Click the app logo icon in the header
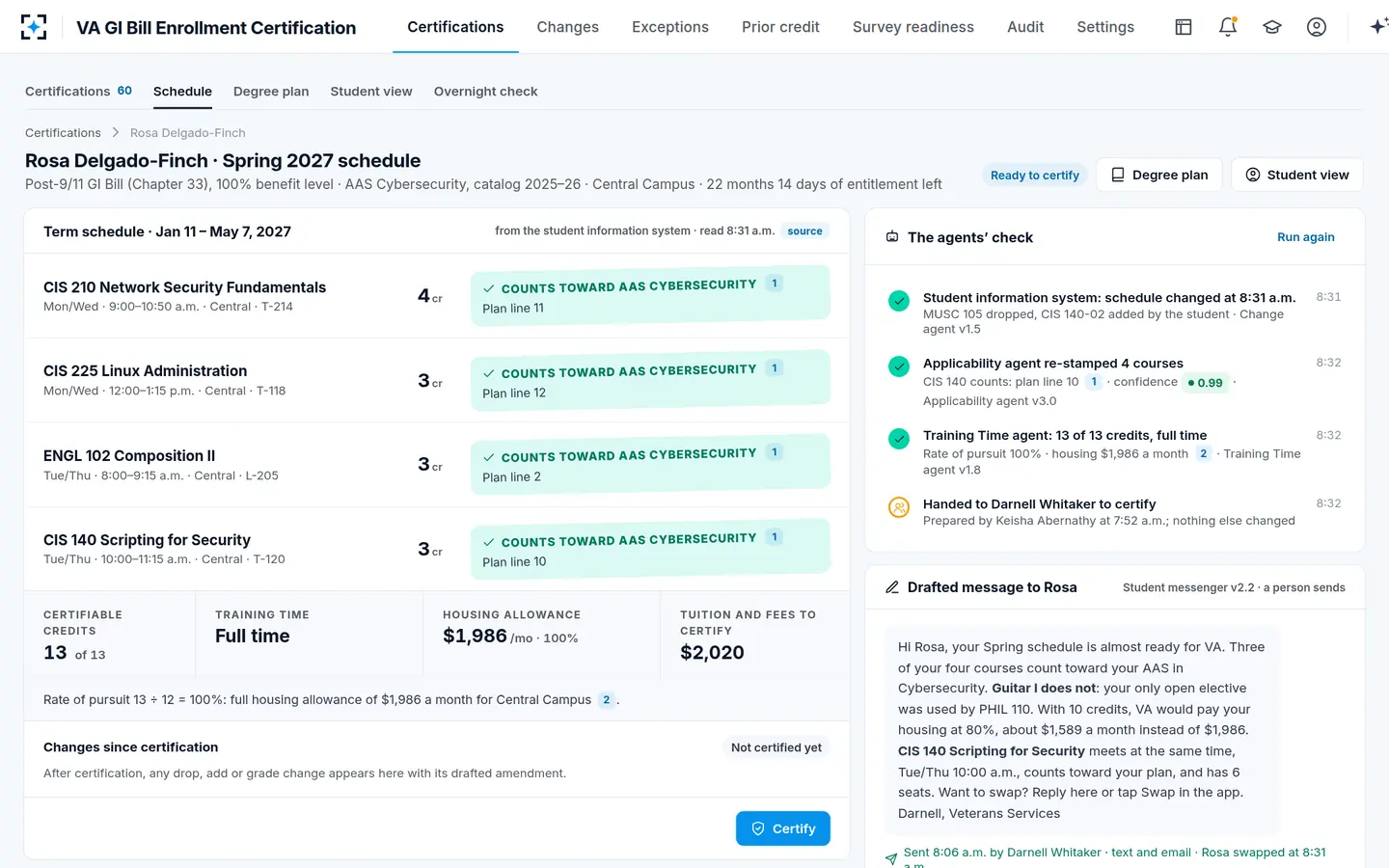Image resolution: width=1389 pixels, height=868 pixels. pos(34,27)
